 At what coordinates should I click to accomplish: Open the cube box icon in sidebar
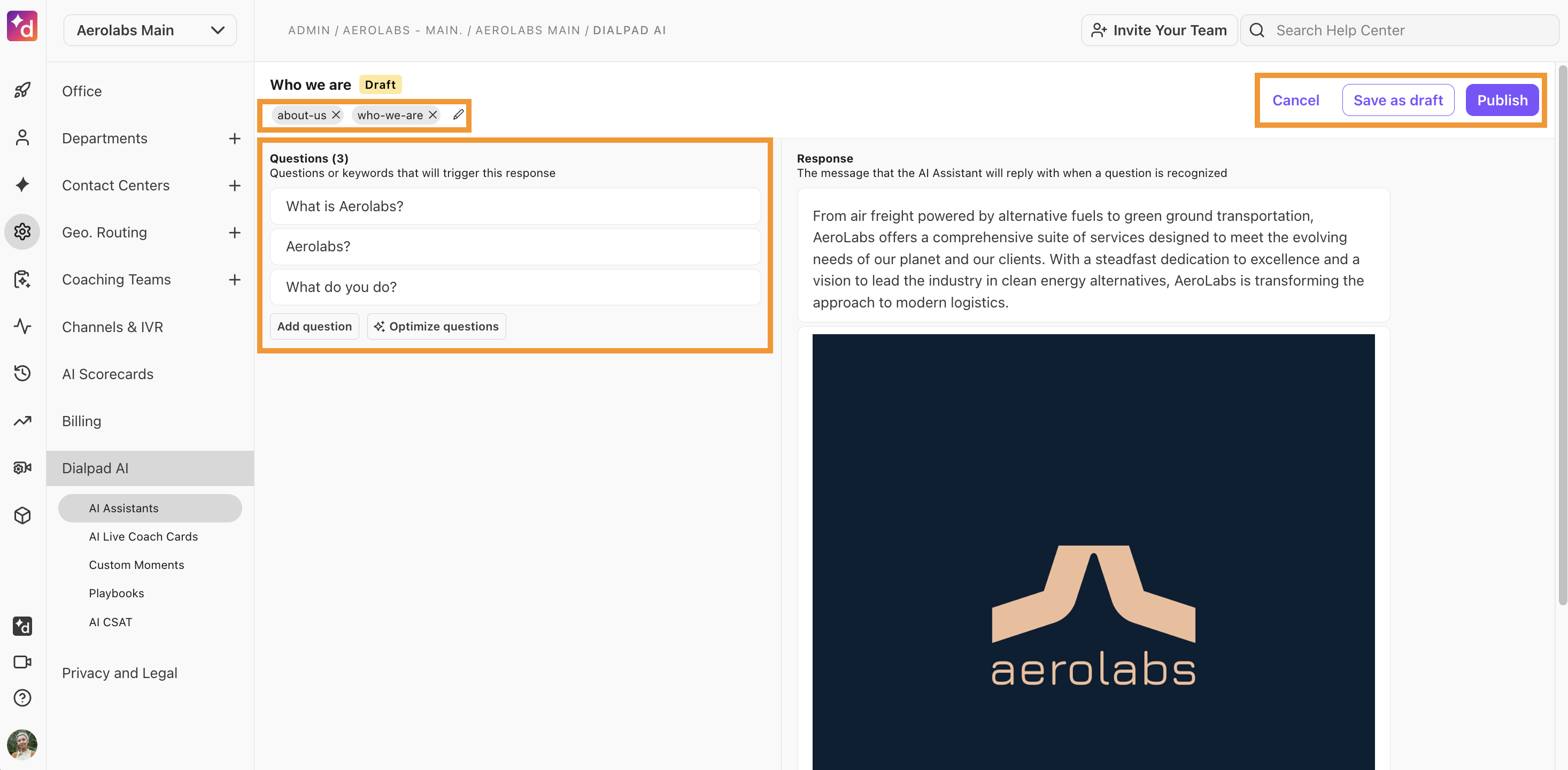pyautogui.click(x=22, y=515)
